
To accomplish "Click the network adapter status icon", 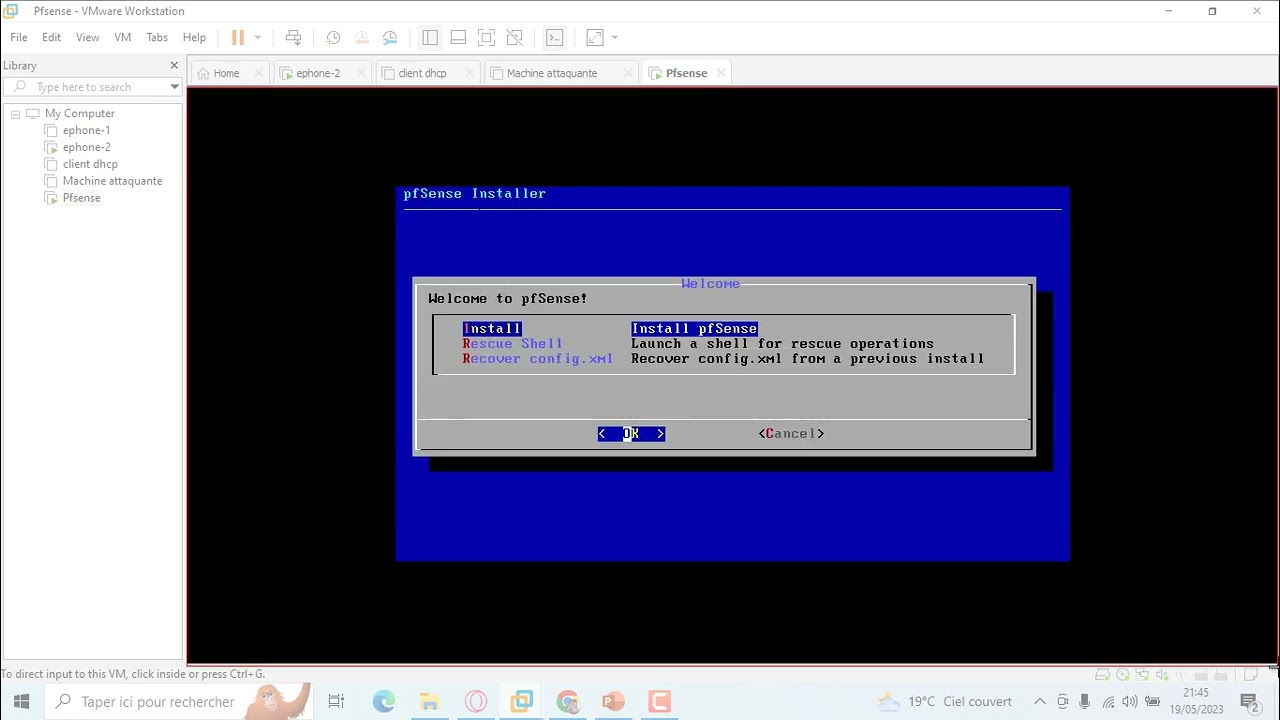I will pos(1142,675).
